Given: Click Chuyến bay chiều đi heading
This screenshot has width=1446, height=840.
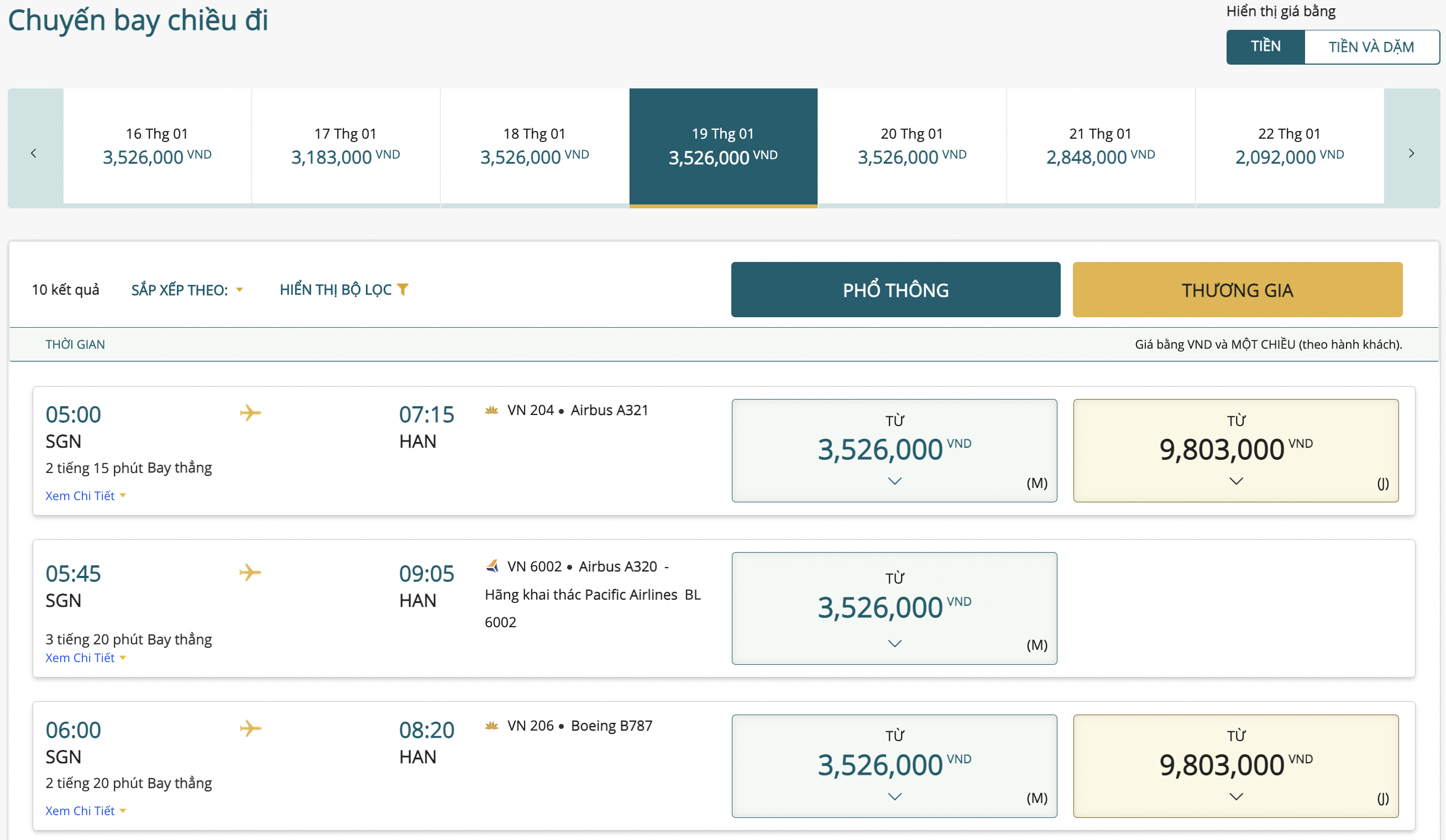Looking at the screenshot, I should point(138,20).
